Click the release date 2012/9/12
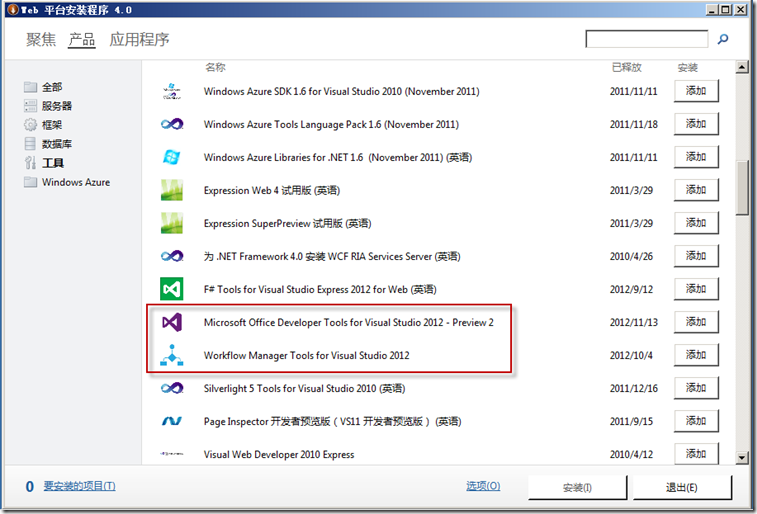Image resolution: width=757 pixels, height=514 pixels. (631, 290)
